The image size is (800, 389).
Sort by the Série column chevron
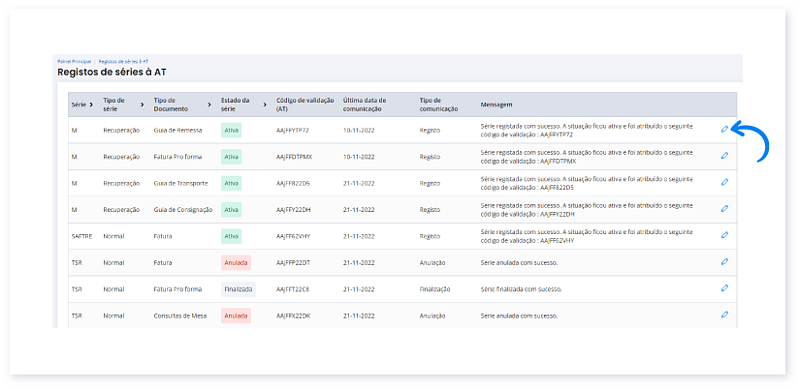(x=91, y=105)
